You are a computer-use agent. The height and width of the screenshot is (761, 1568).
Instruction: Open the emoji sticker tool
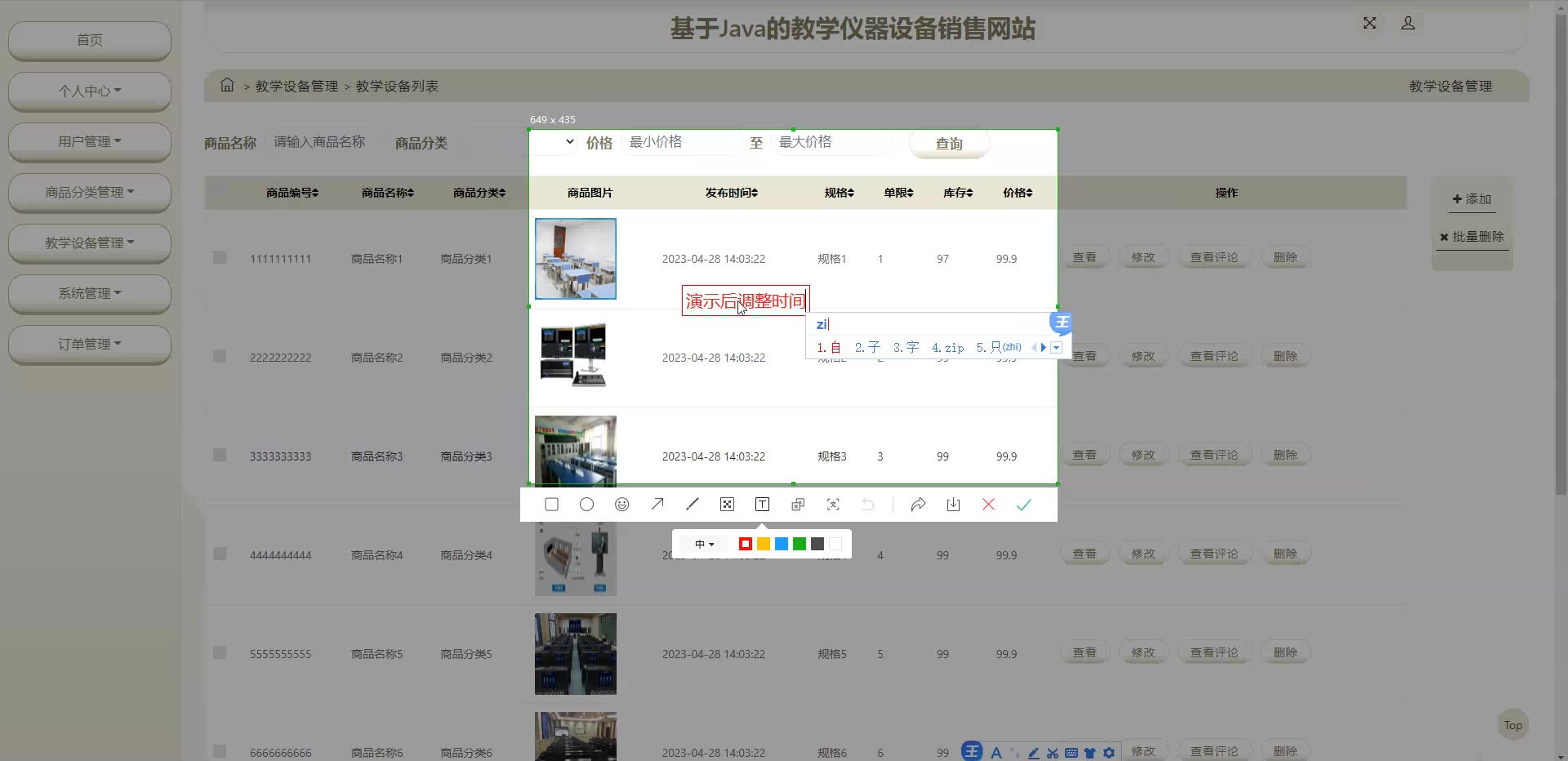pyautogui.click(x=622, y=505)
